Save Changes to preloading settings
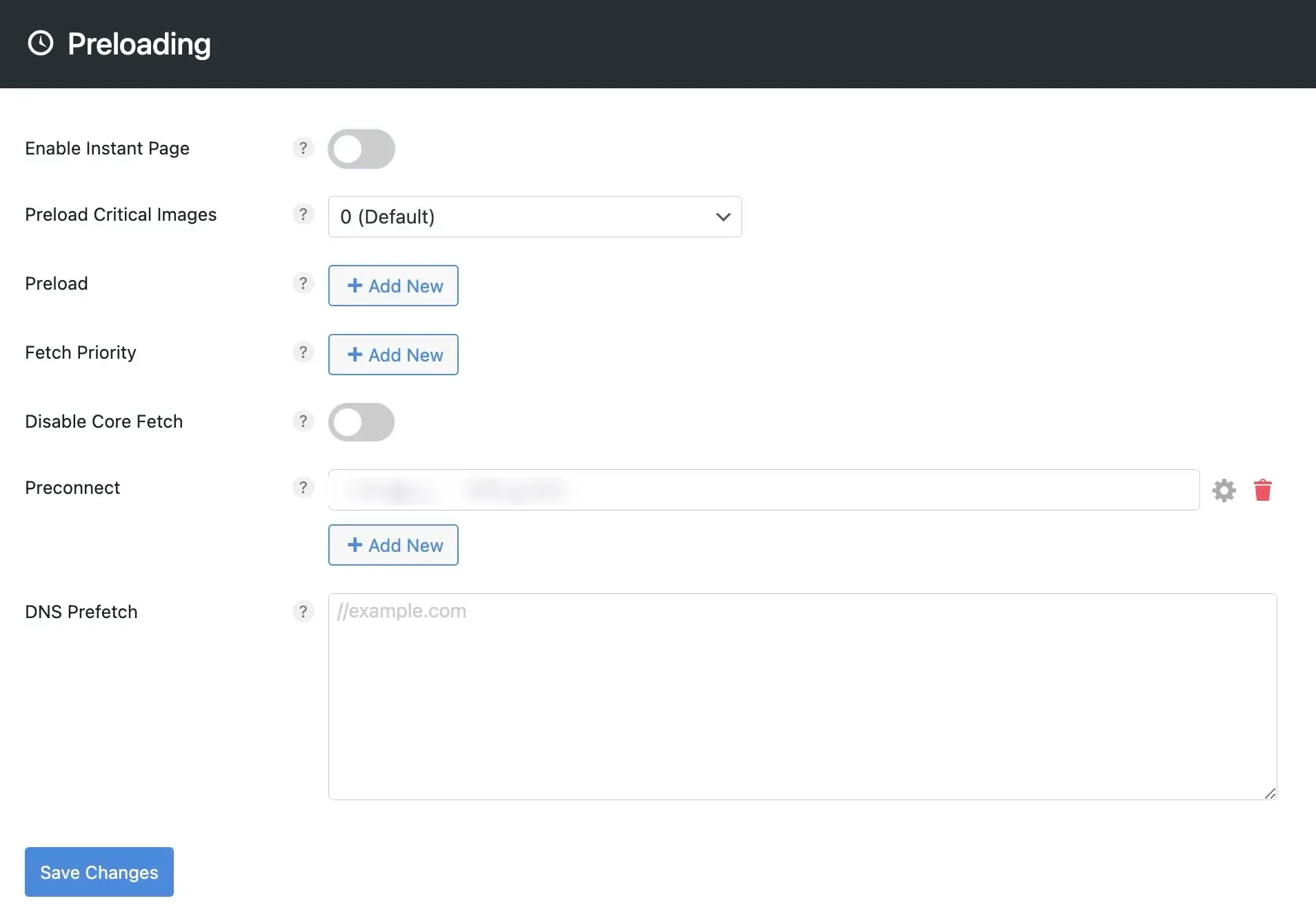Screen dimensions: 1316x923 [99, 872]
